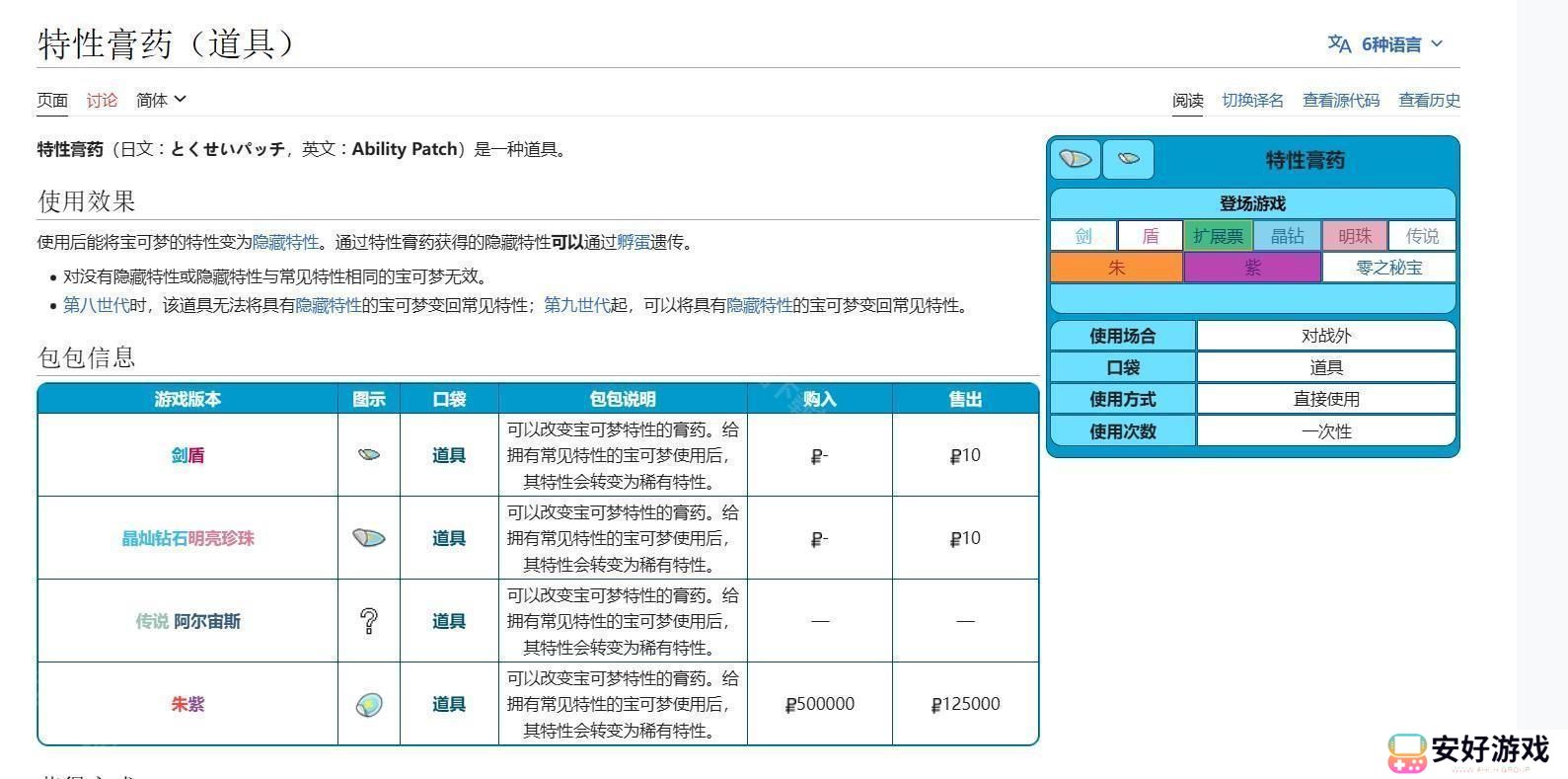Click 切换译名 in the top bar
Image resolution: width=1568 pixels, height=779 pixels.
coord(1252,100)
